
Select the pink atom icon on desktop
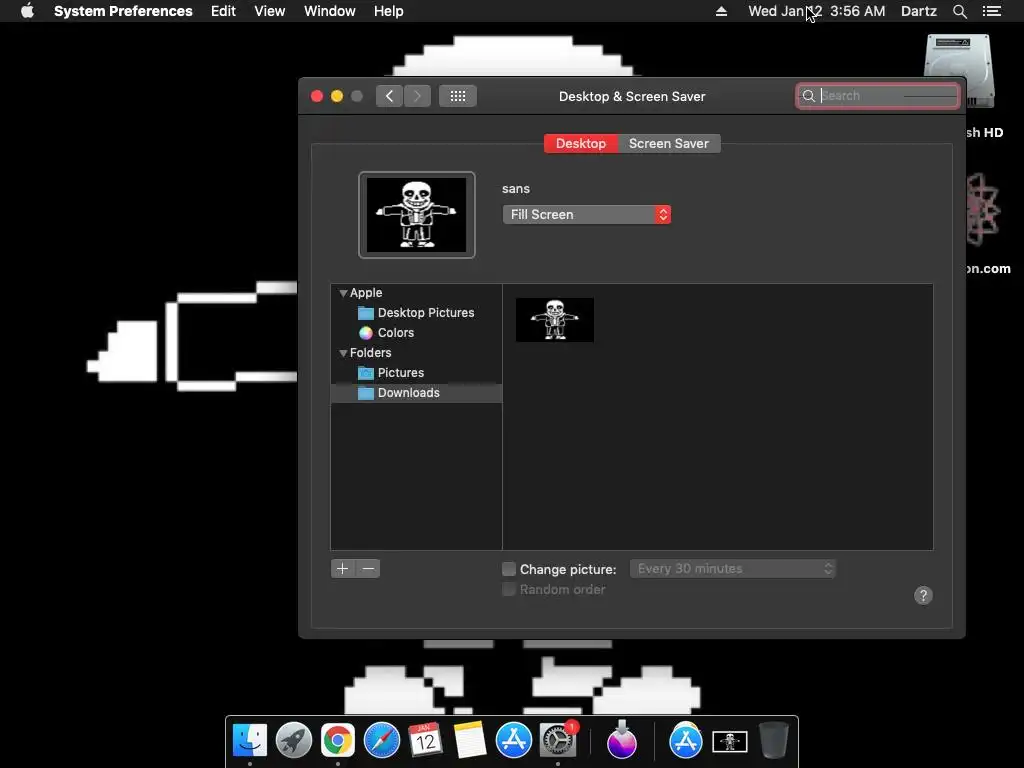point(983,209)
